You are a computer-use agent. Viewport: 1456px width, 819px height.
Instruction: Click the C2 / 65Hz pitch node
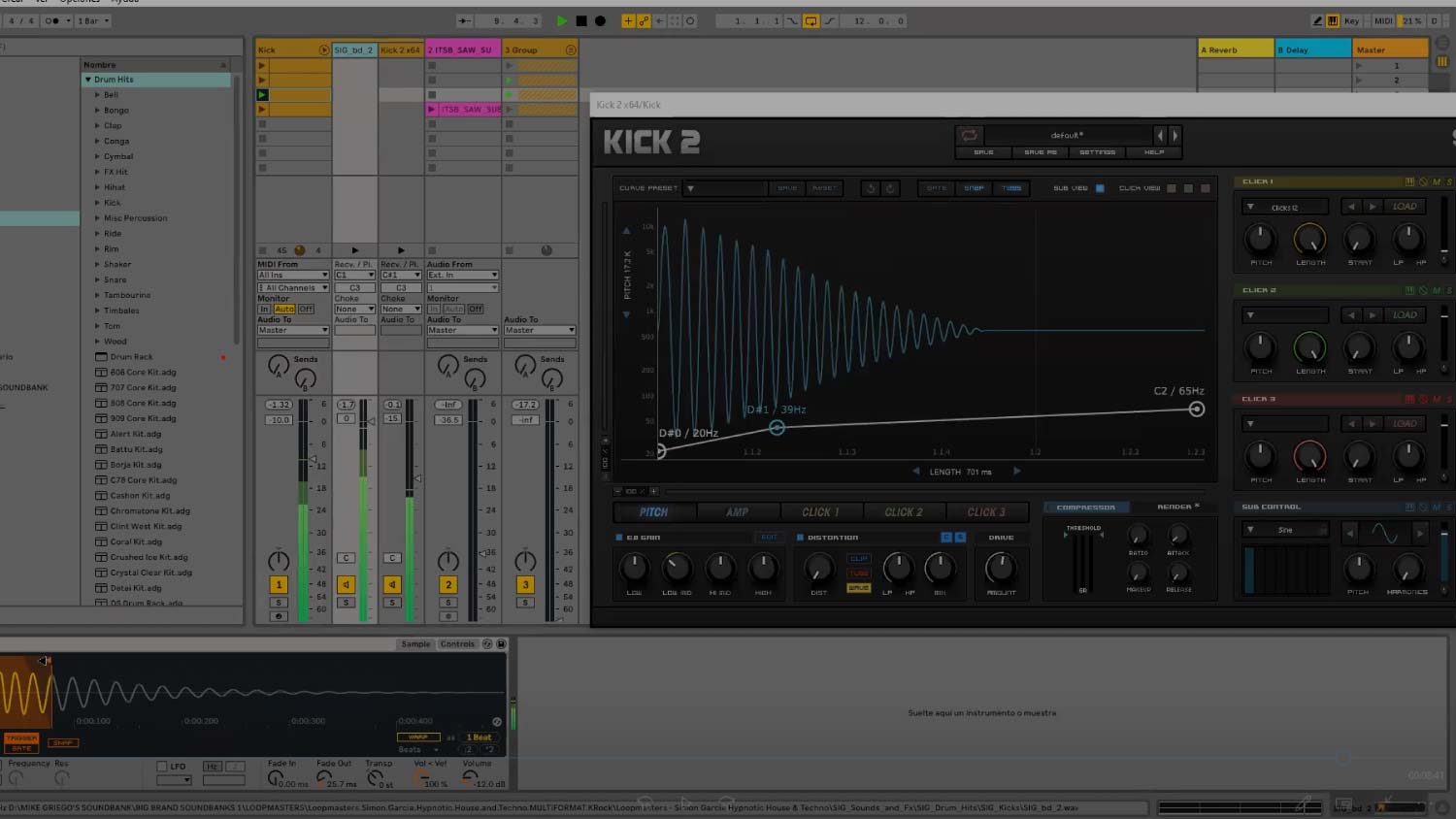1197,409
